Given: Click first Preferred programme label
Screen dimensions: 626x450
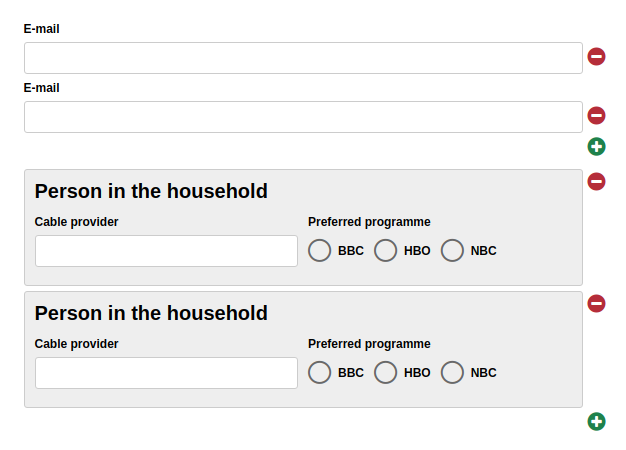Looking at the screenshot, I should tap(369, 222).
